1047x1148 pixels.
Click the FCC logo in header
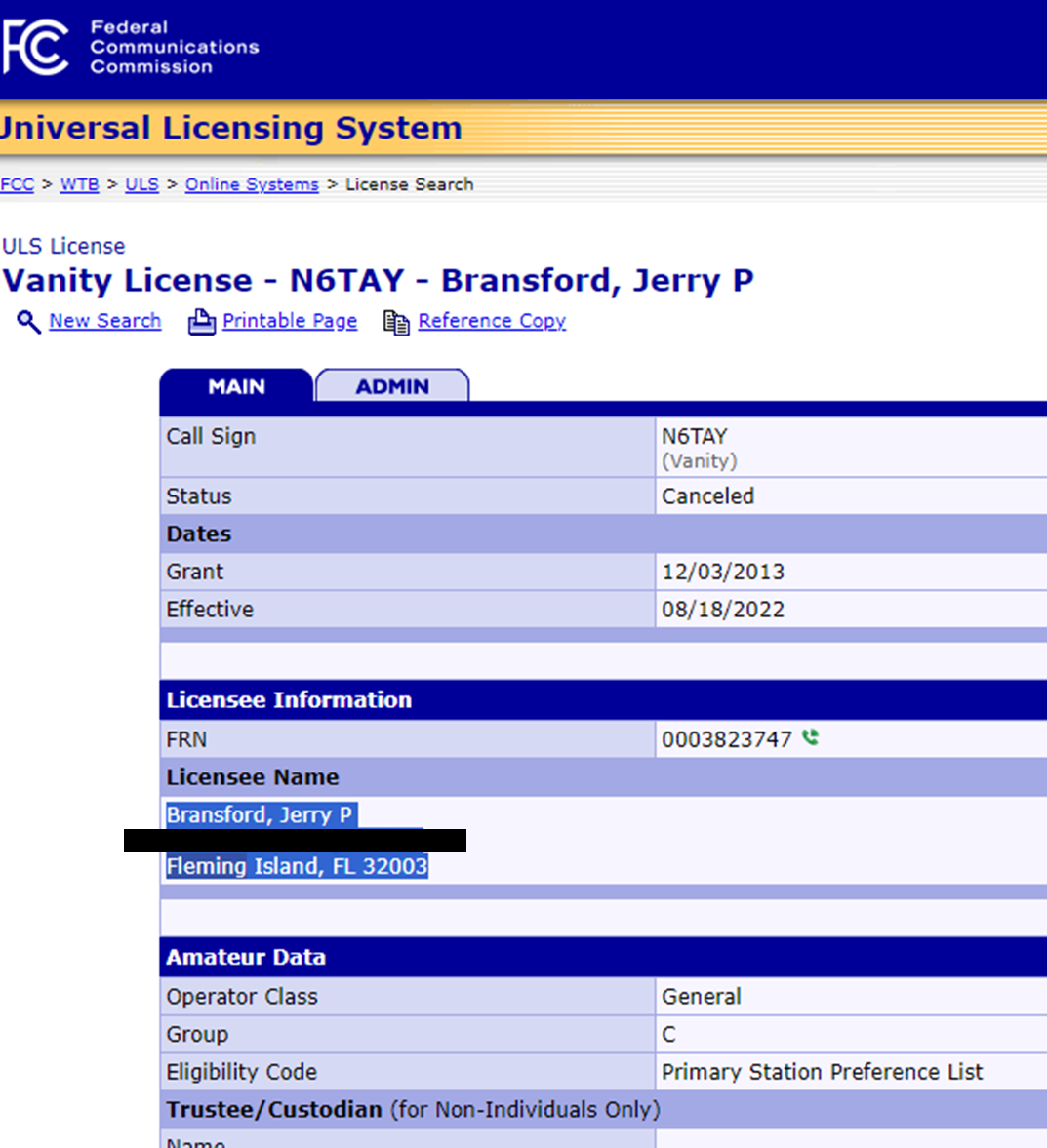(35, 47)
